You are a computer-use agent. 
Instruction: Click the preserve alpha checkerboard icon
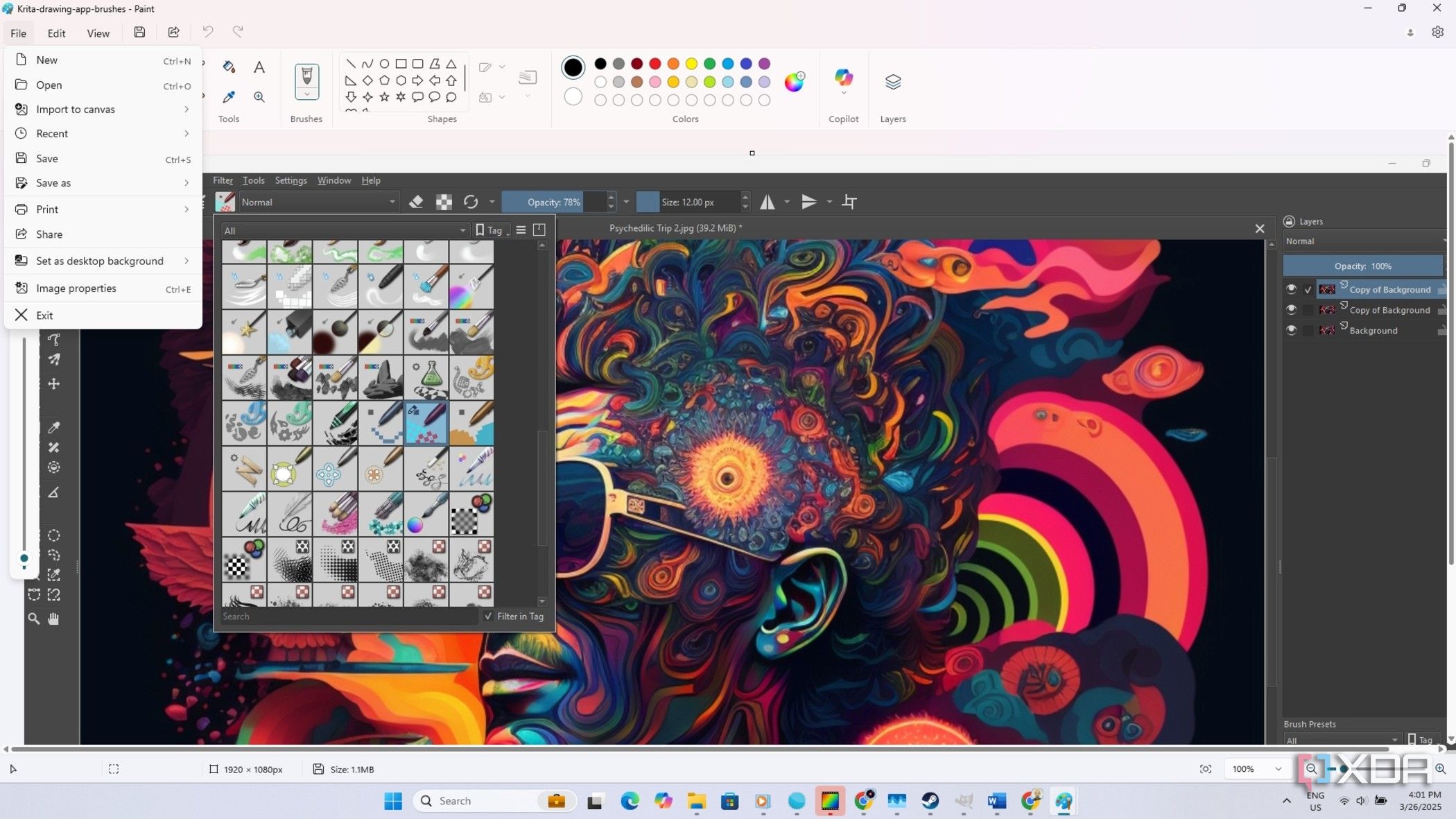[x=444, y=202]
